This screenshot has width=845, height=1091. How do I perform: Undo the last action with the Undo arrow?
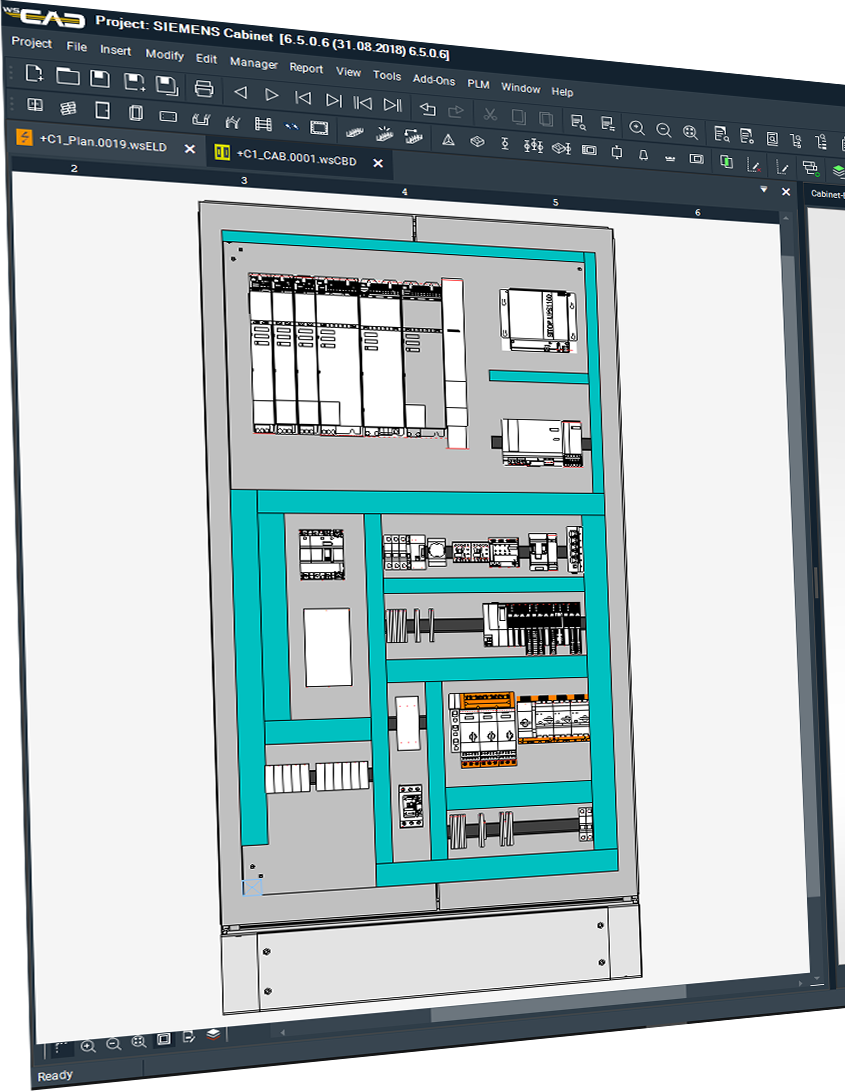[427, 109]
